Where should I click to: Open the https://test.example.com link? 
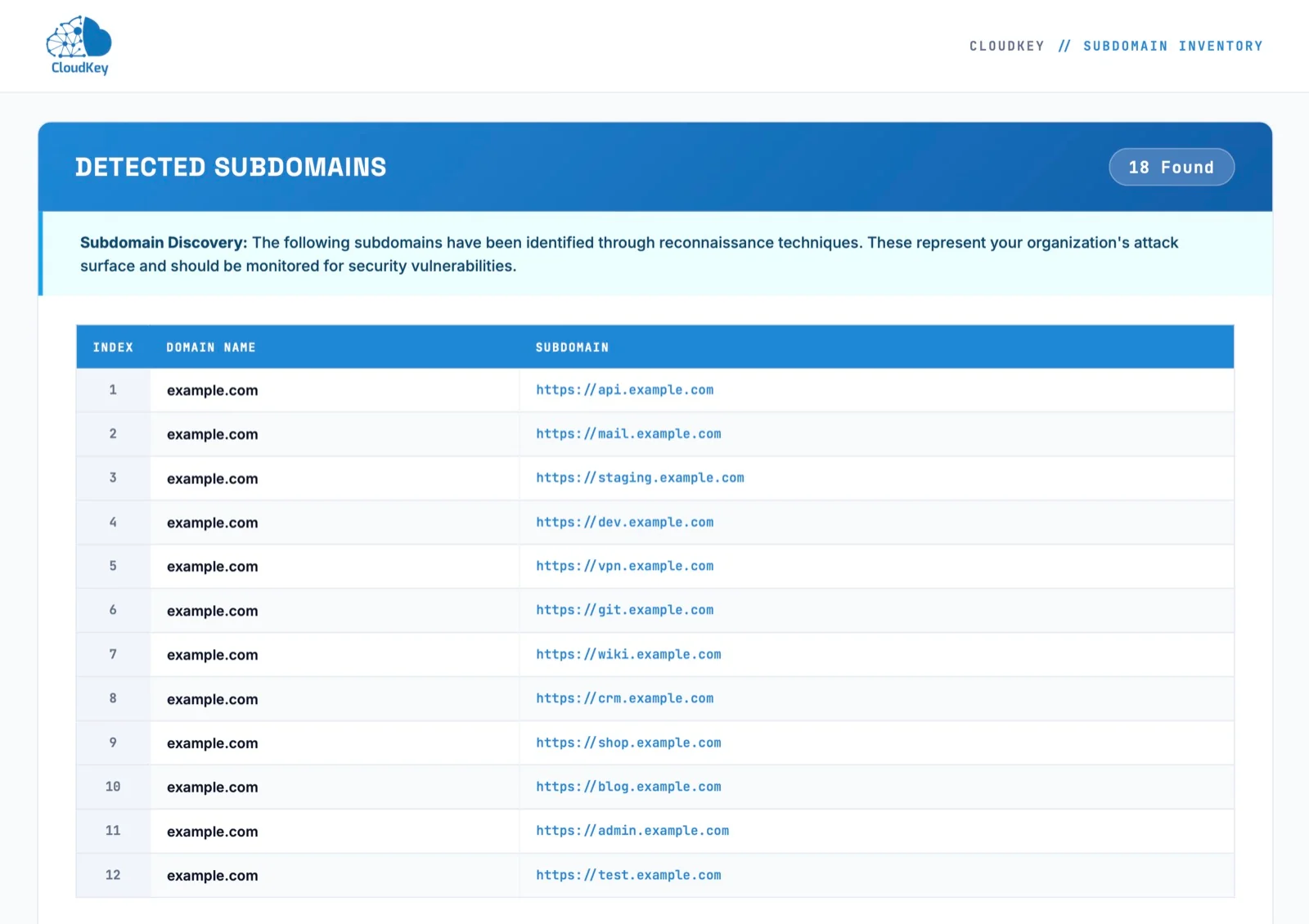628,876
